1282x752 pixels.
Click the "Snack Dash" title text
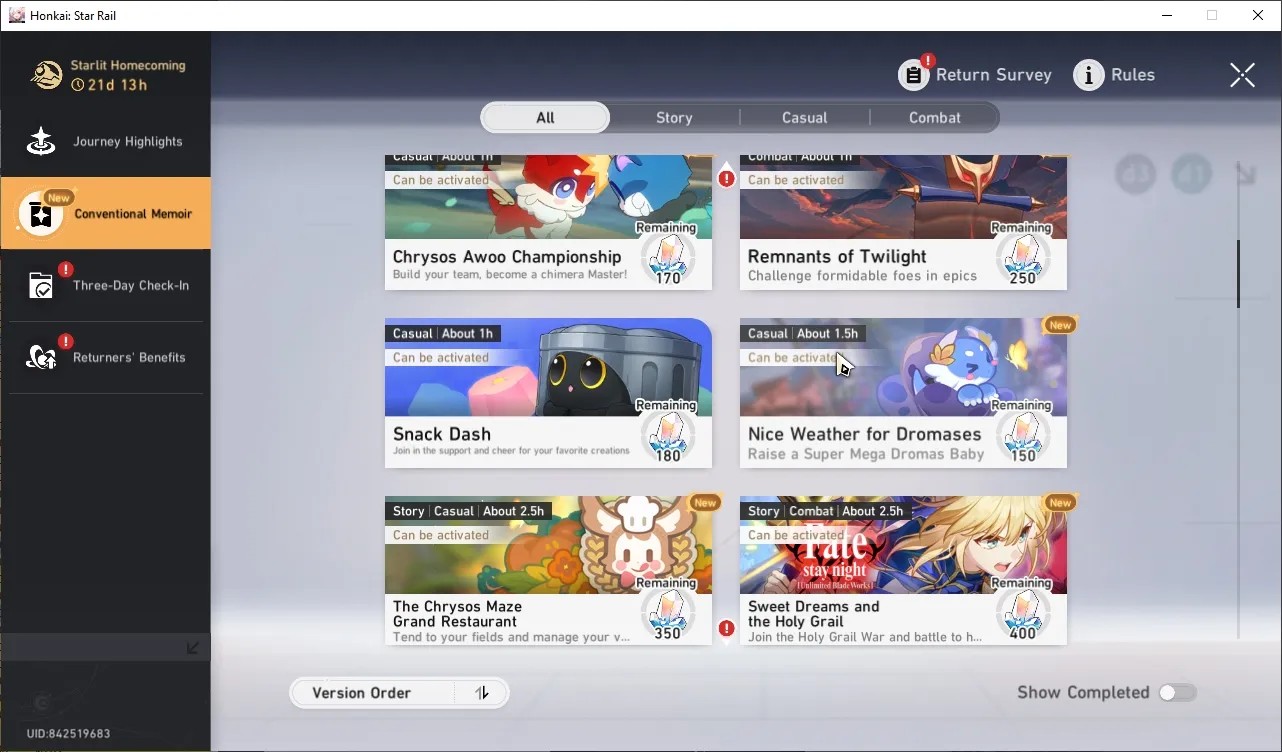442,434
